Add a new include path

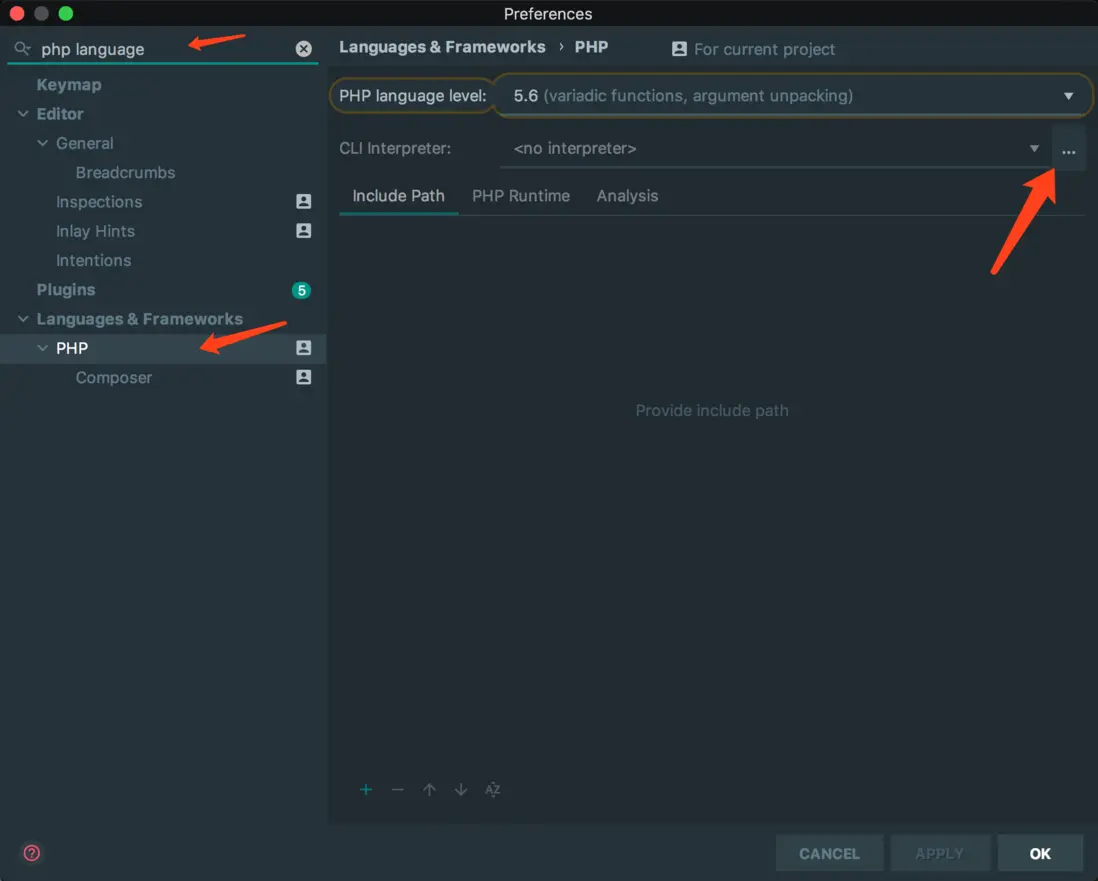pos(366,790)
